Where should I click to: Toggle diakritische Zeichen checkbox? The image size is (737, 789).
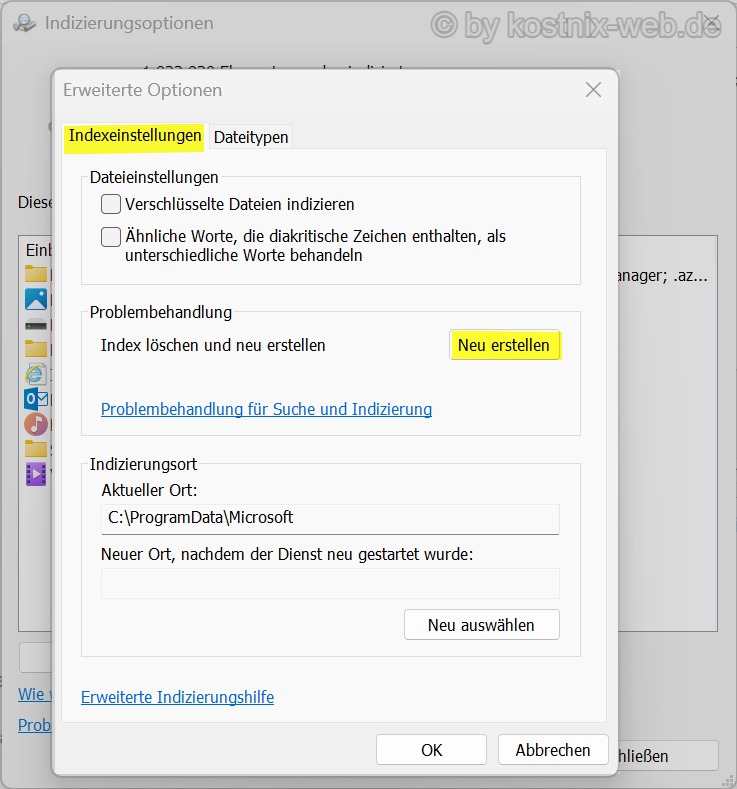pyautogui.click(x=111, y=236)
